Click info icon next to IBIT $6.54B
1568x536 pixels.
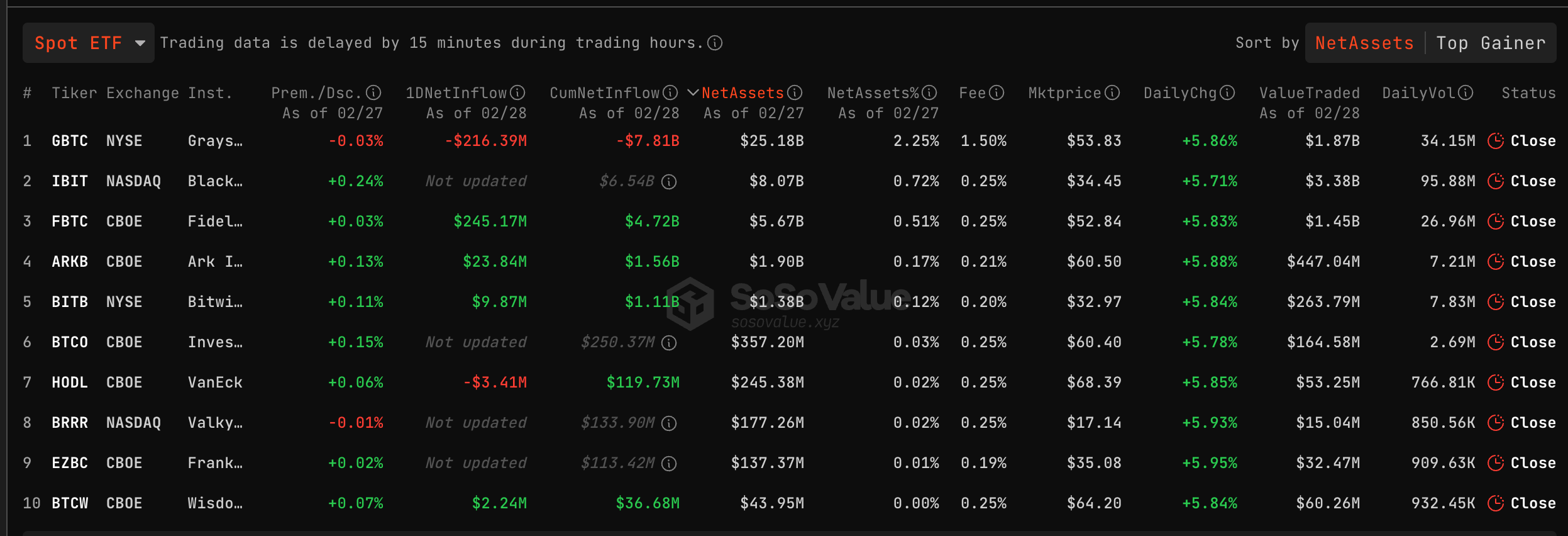670,182
